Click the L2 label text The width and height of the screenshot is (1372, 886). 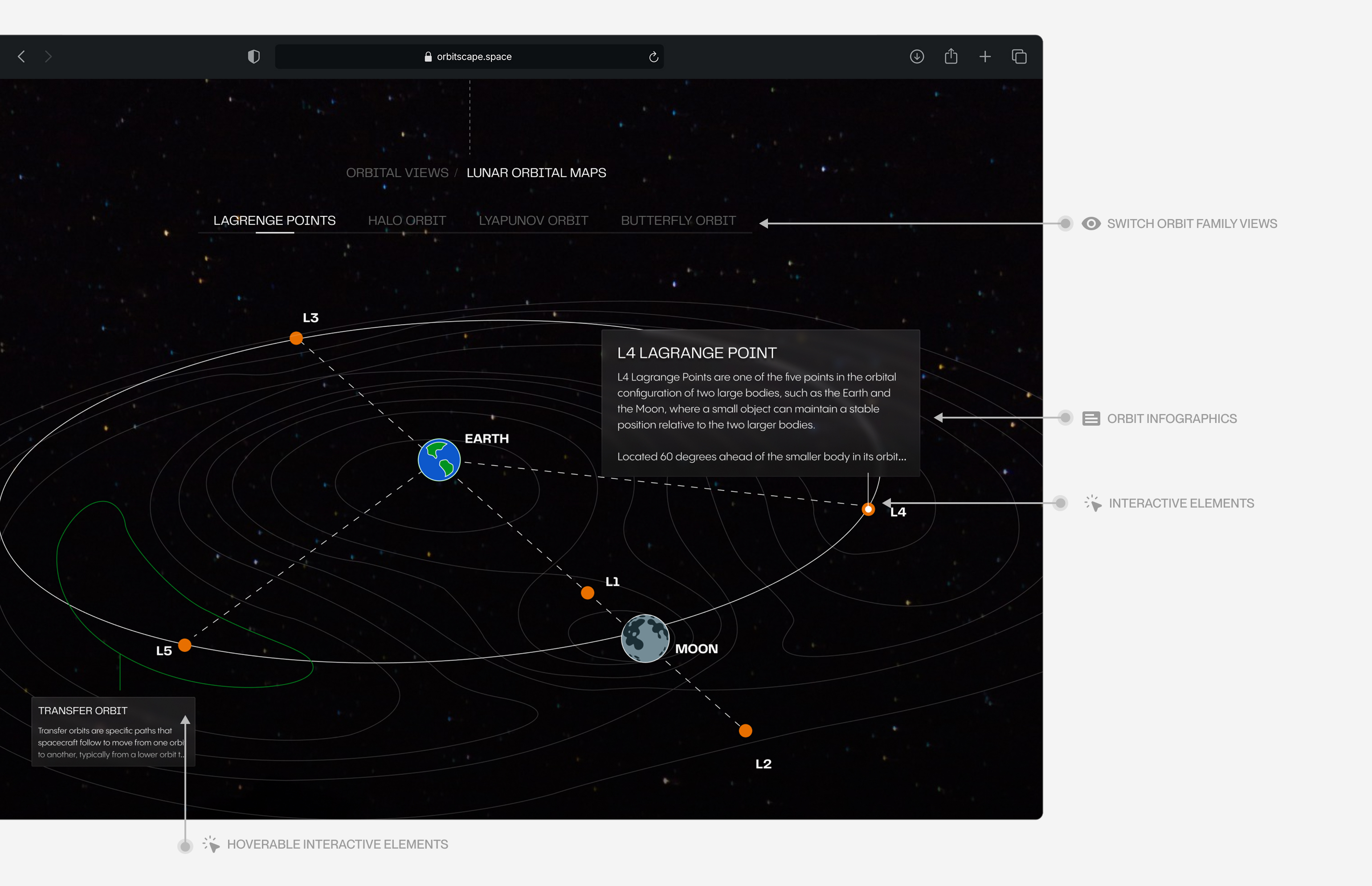point(763,764)
